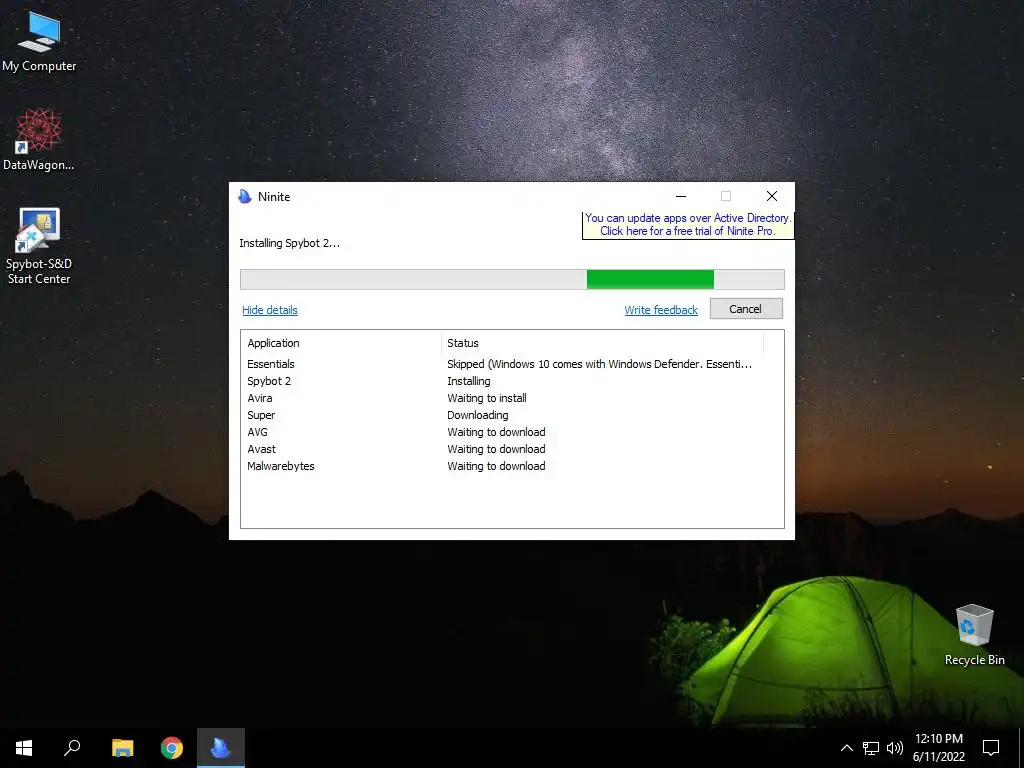This screenshot has width=1024, height=768.
Task: Select the Malwarebytes application row
Action: (512, 466)
